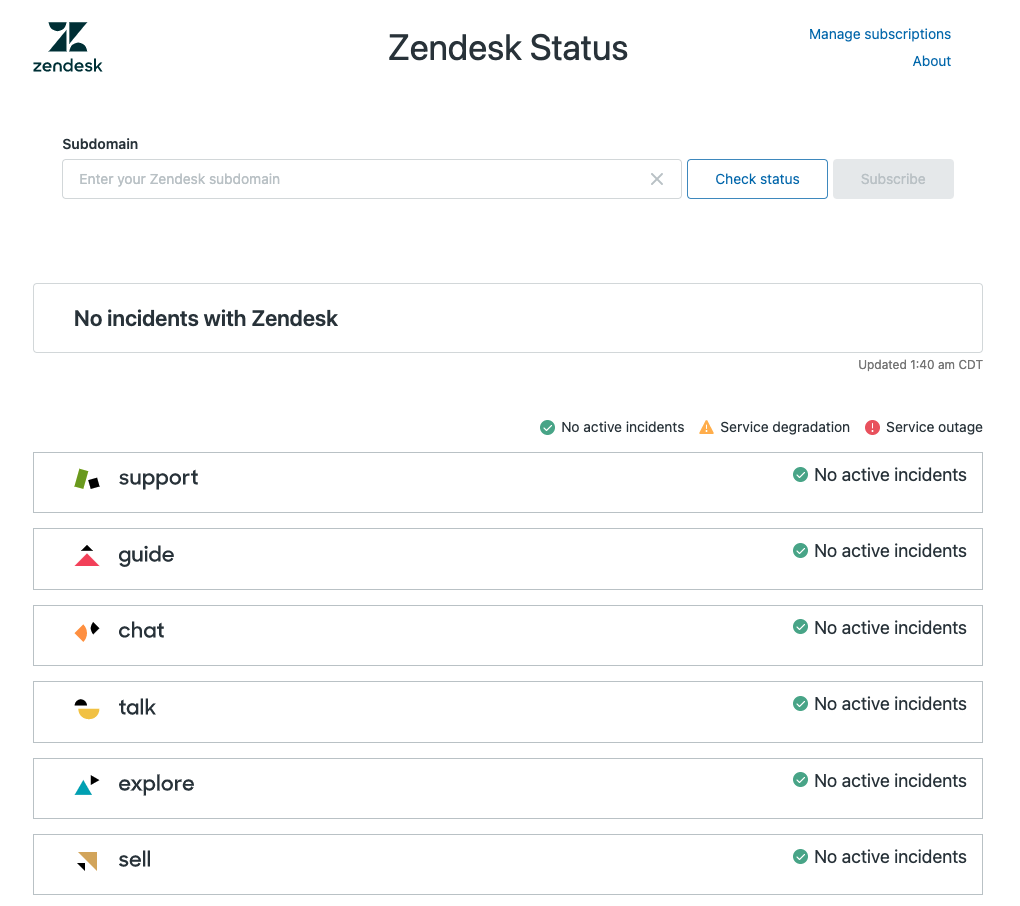Click the 'Service degradation' legend label

(785, 427)
